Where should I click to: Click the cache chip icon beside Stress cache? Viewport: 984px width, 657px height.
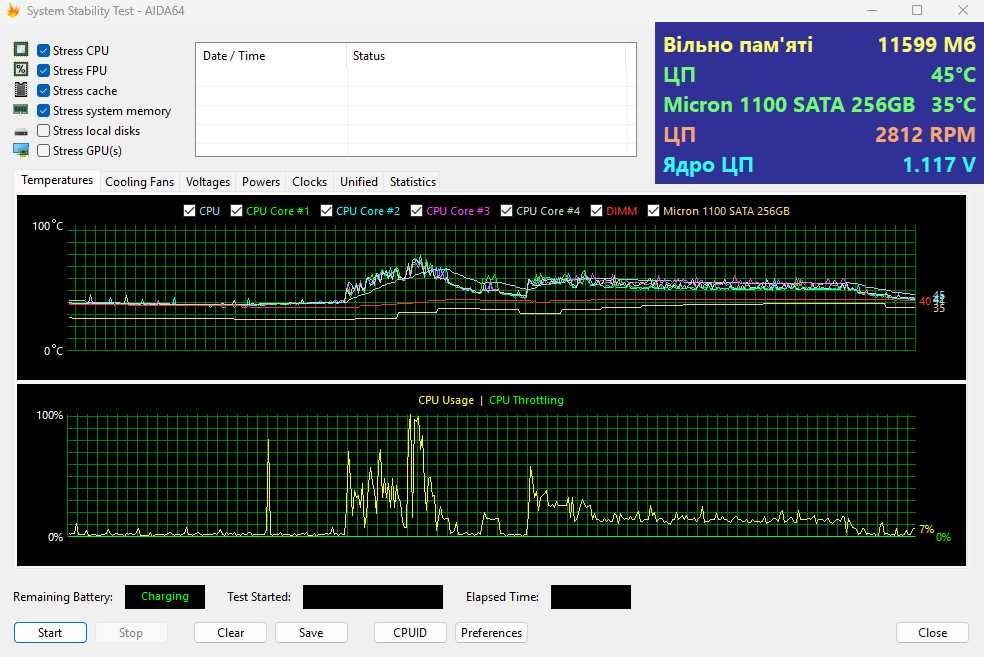[21, 90]
